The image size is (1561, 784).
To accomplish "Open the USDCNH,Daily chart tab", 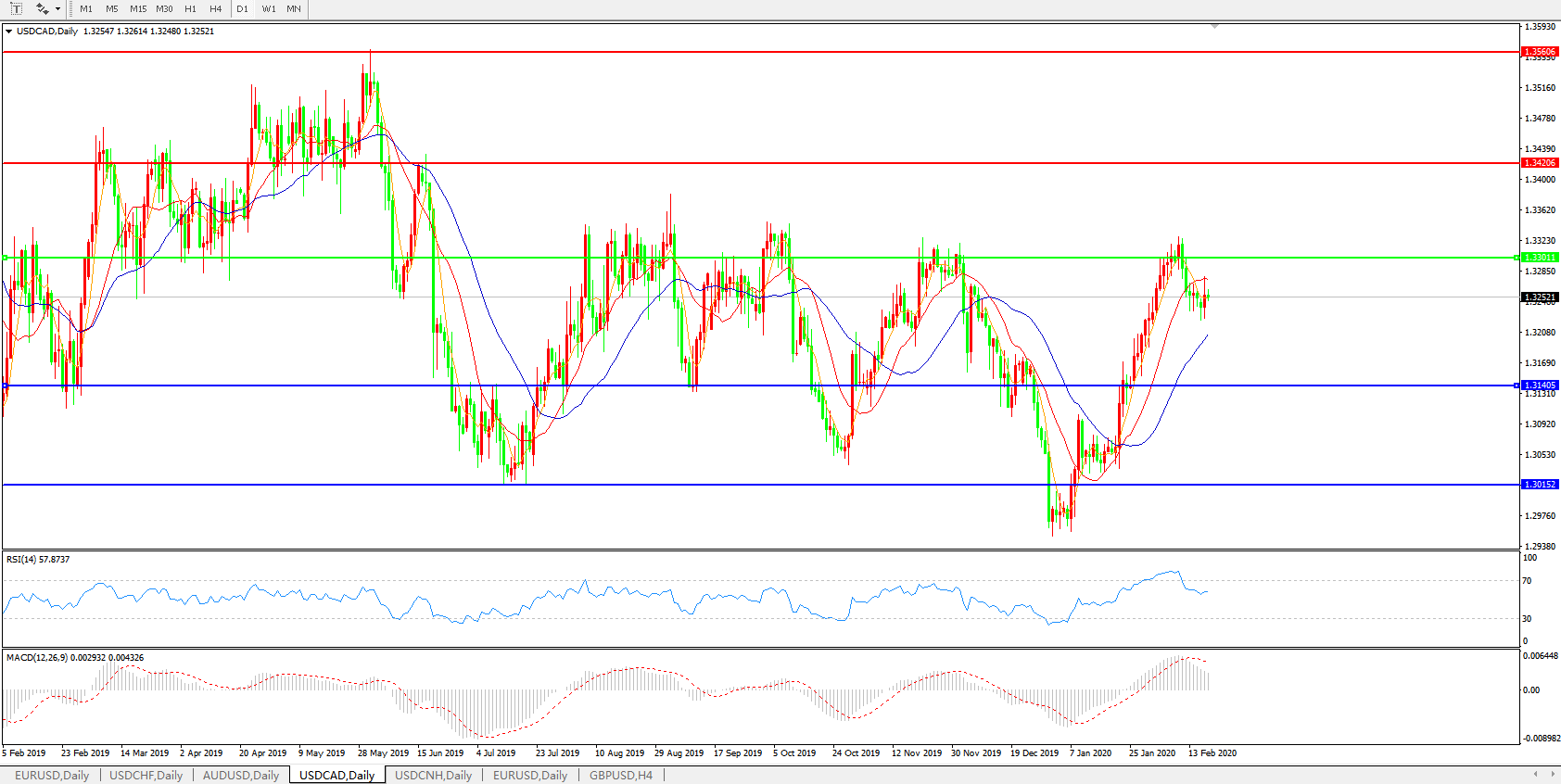I will click(433, 775).
